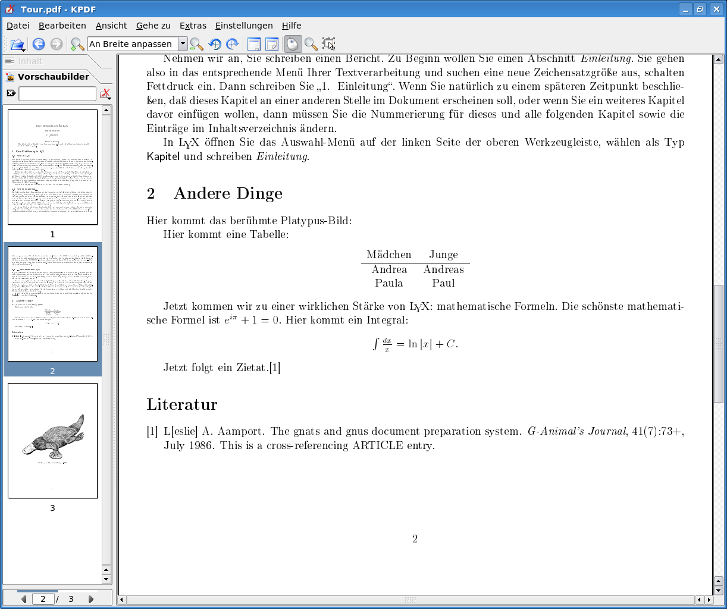Click table header Mädchen

pos(389,254)
